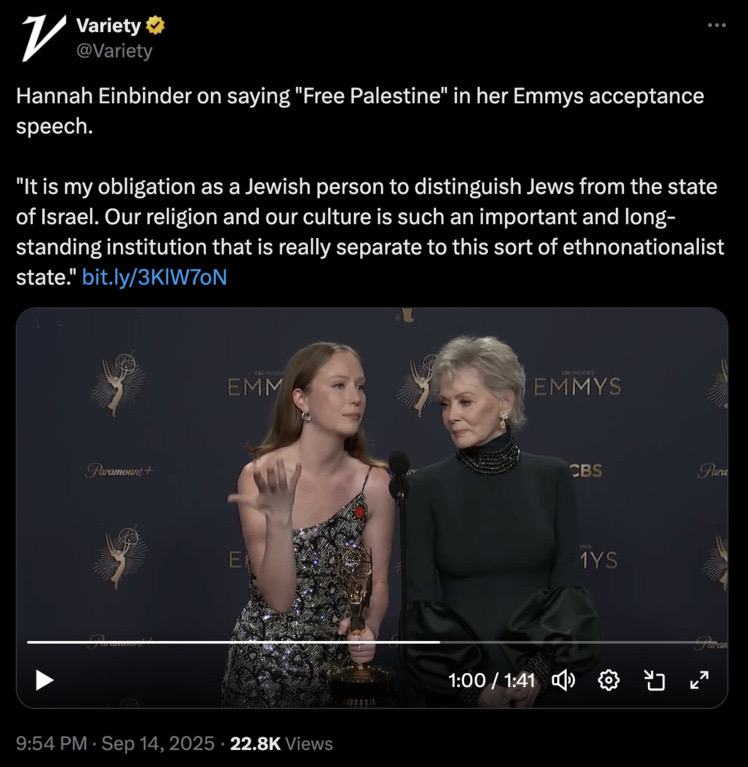This screenshot has height=767, width=748.
Task: Open the @Variety handle
Action: click(114, 50)
